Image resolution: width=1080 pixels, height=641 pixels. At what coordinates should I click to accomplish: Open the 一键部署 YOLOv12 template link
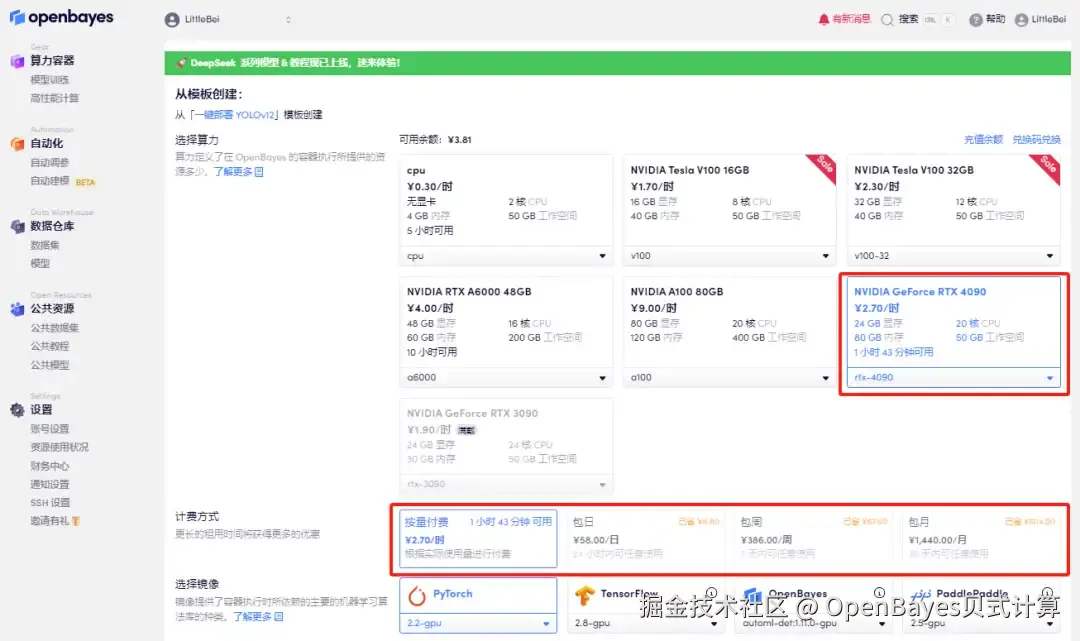pyautogui.click(x=234, y=115)
